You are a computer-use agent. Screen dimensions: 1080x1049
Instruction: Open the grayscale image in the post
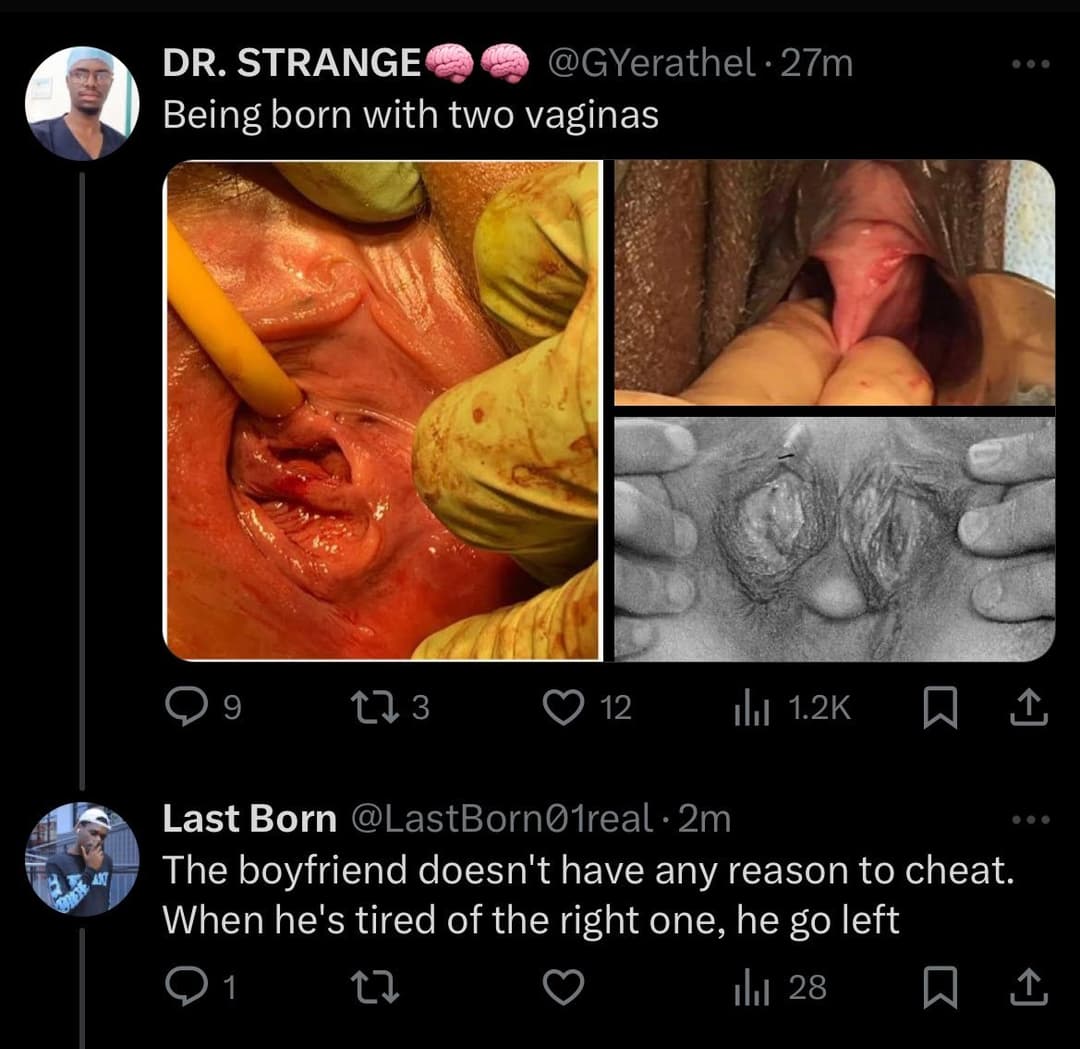click(834, 538)
